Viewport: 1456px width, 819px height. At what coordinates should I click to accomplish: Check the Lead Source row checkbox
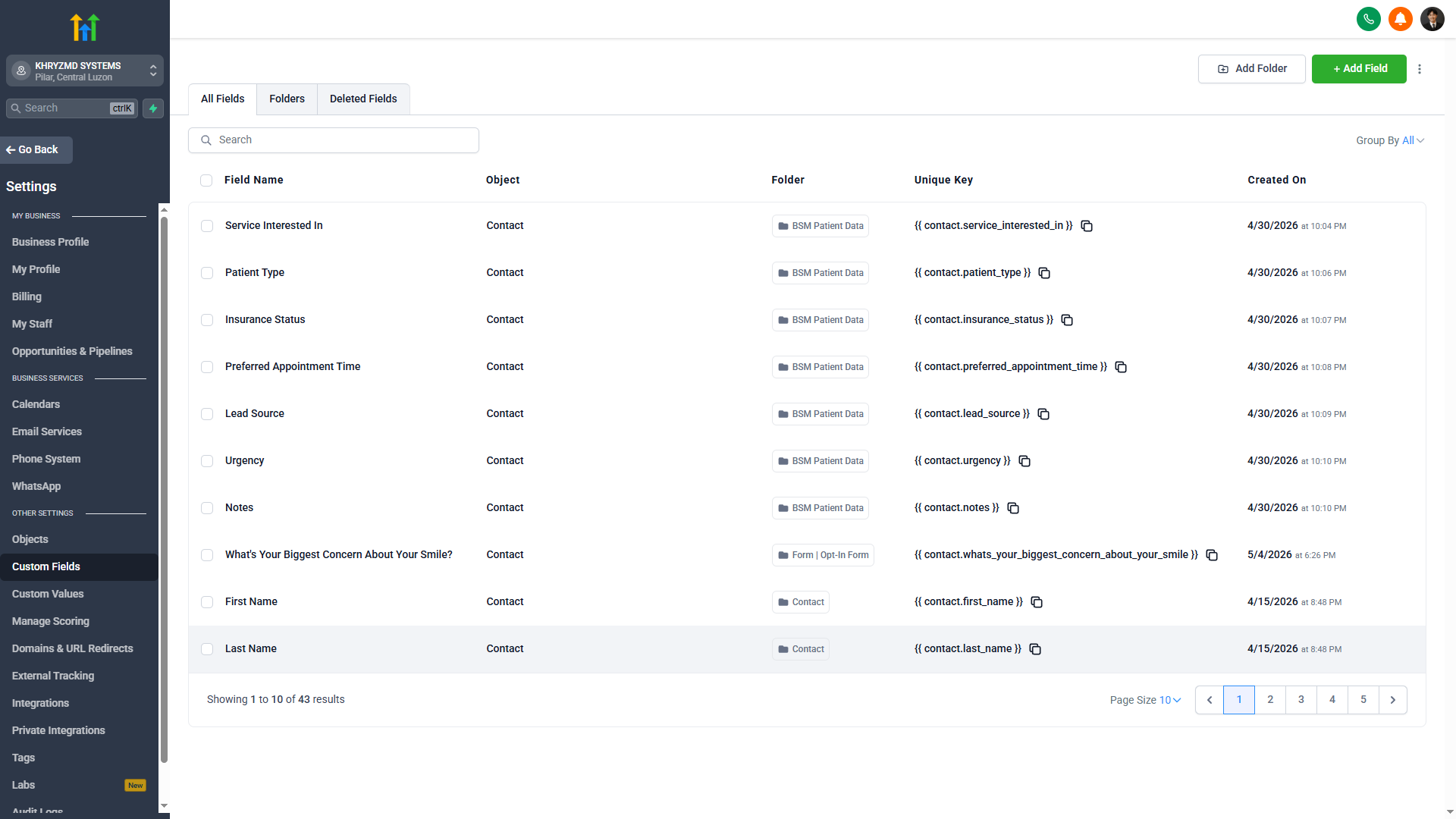coord(207,414)
